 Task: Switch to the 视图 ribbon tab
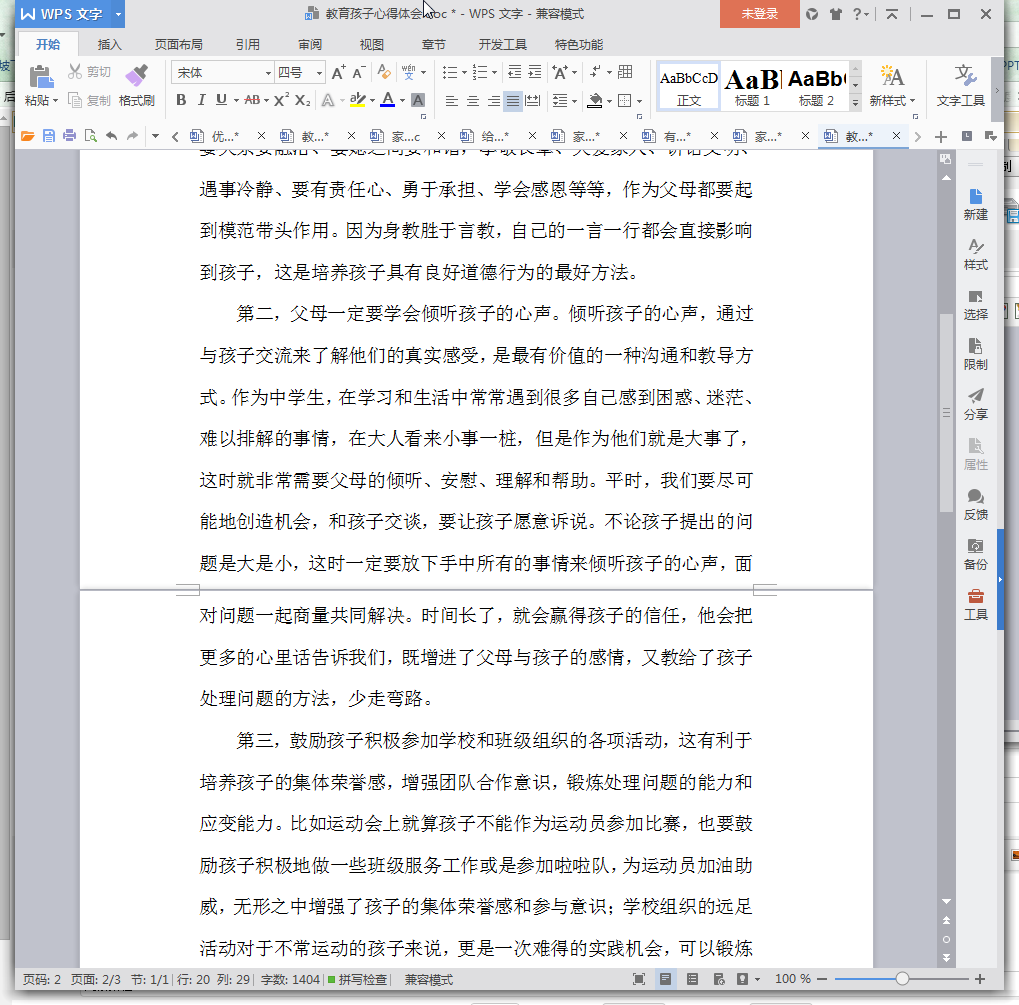click(372, 44)
